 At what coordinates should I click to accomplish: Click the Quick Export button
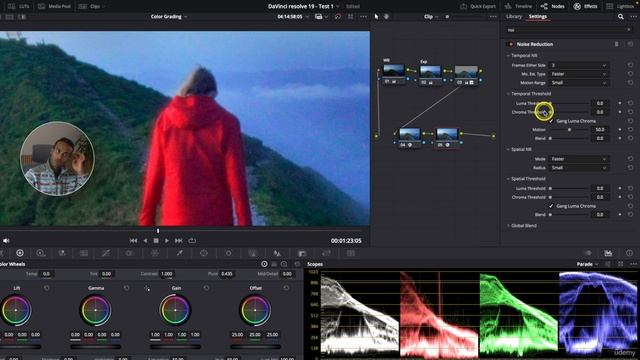pos(478,6)
